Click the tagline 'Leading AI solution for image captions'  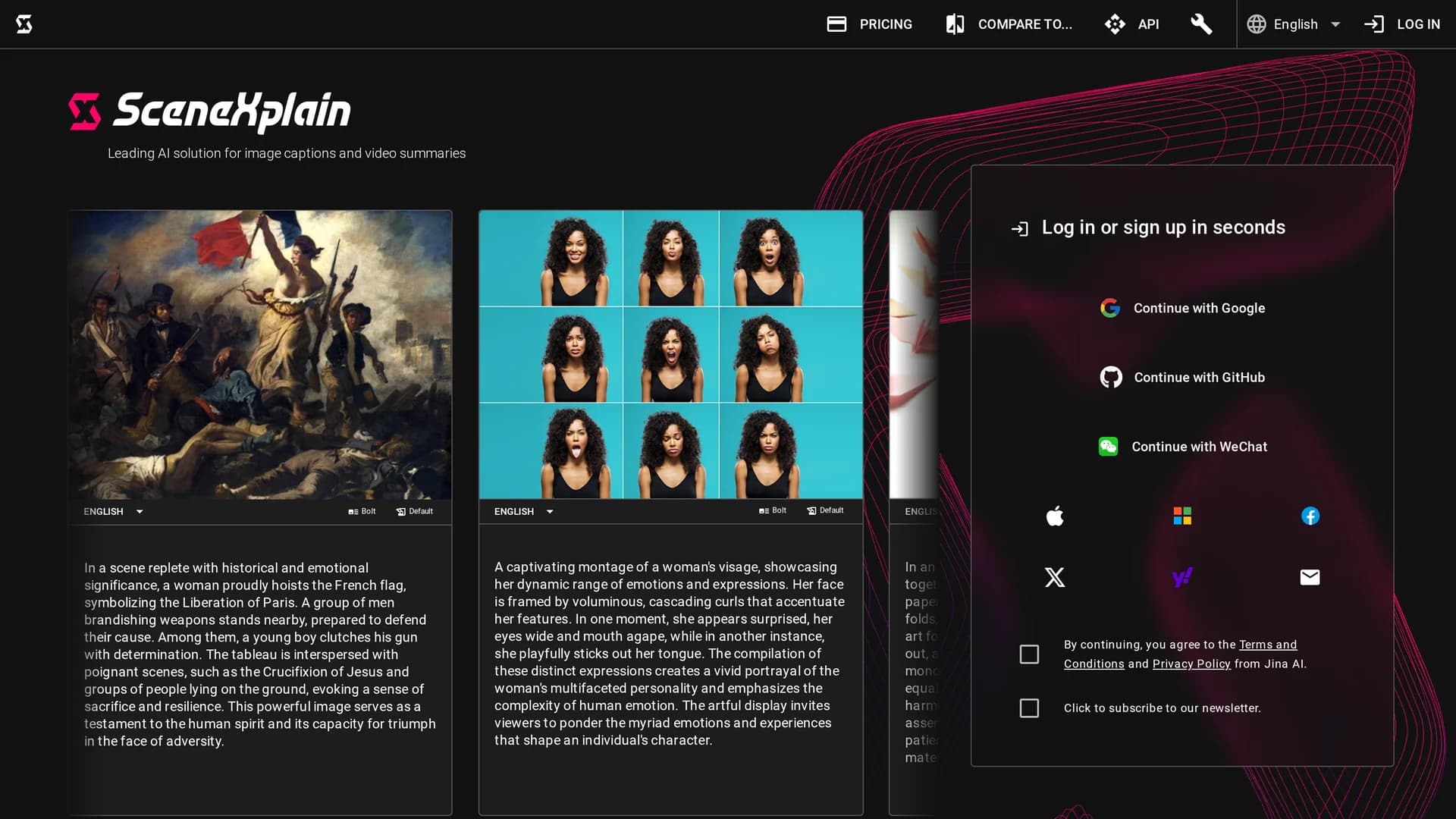287,153
